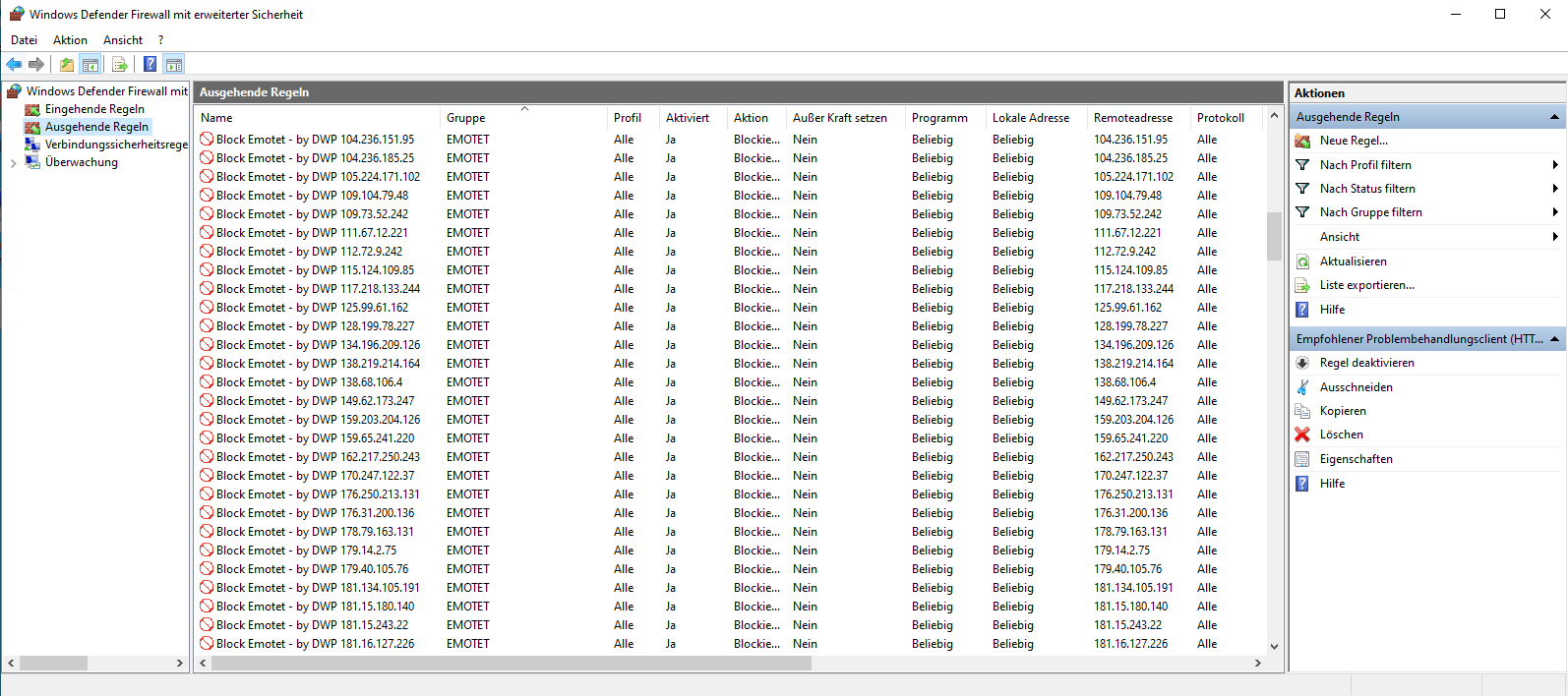Viewport: 1568px width, 696px height.
Task: Click the folder Up-one-level toolbar icon
Action: (66, 65)
